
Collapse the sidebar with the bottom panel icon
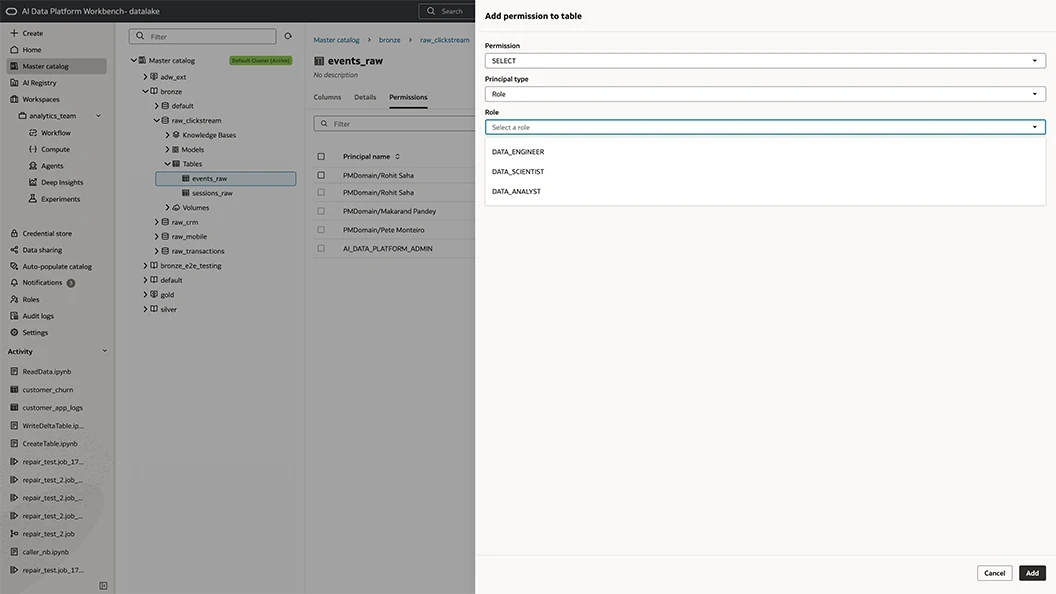(x=103, y=586)
